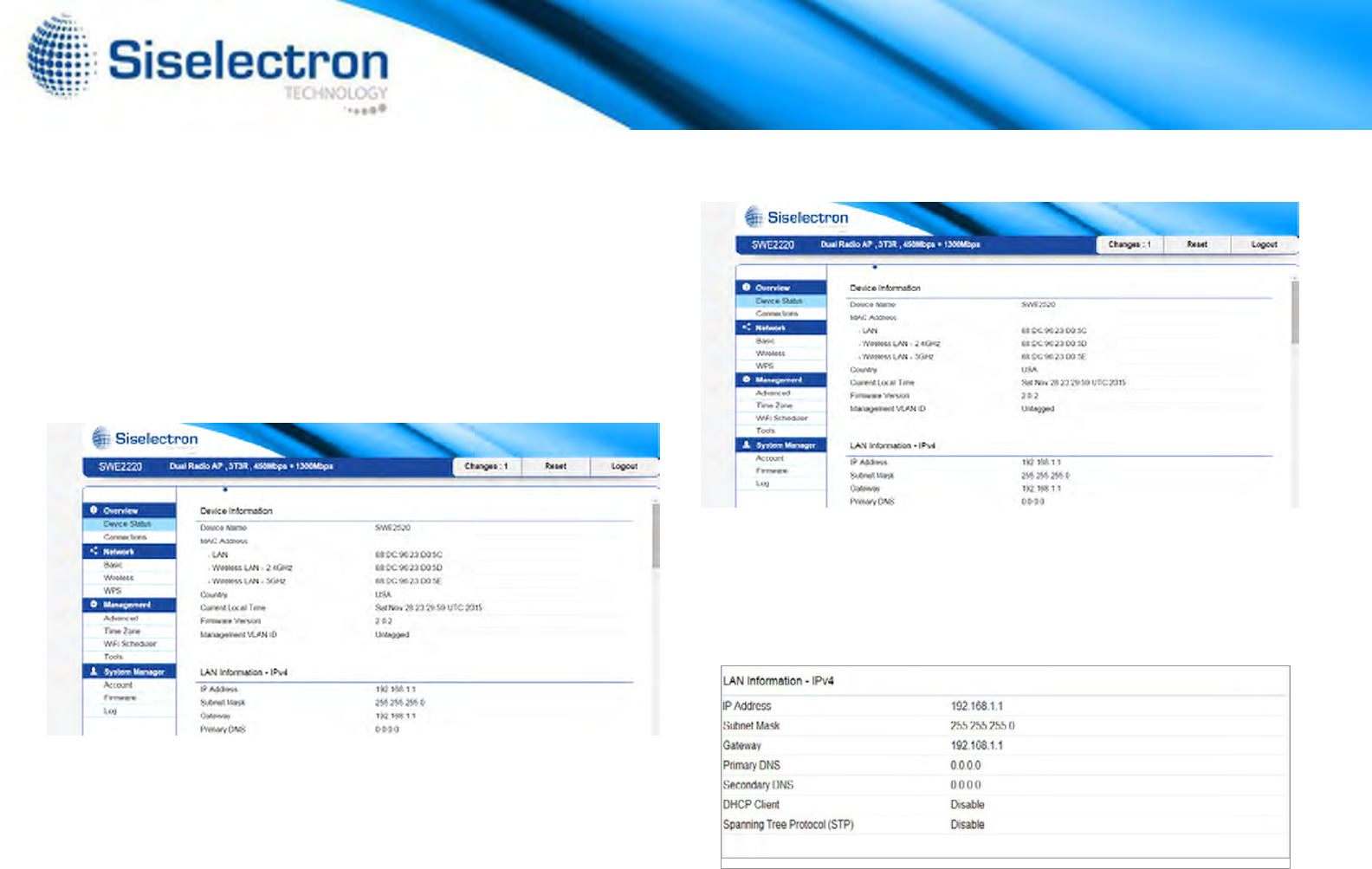1372x869 pixels.
Task: Open WiFi Scheduler in the left screenshot sidebar
Action: pos(129,645)
